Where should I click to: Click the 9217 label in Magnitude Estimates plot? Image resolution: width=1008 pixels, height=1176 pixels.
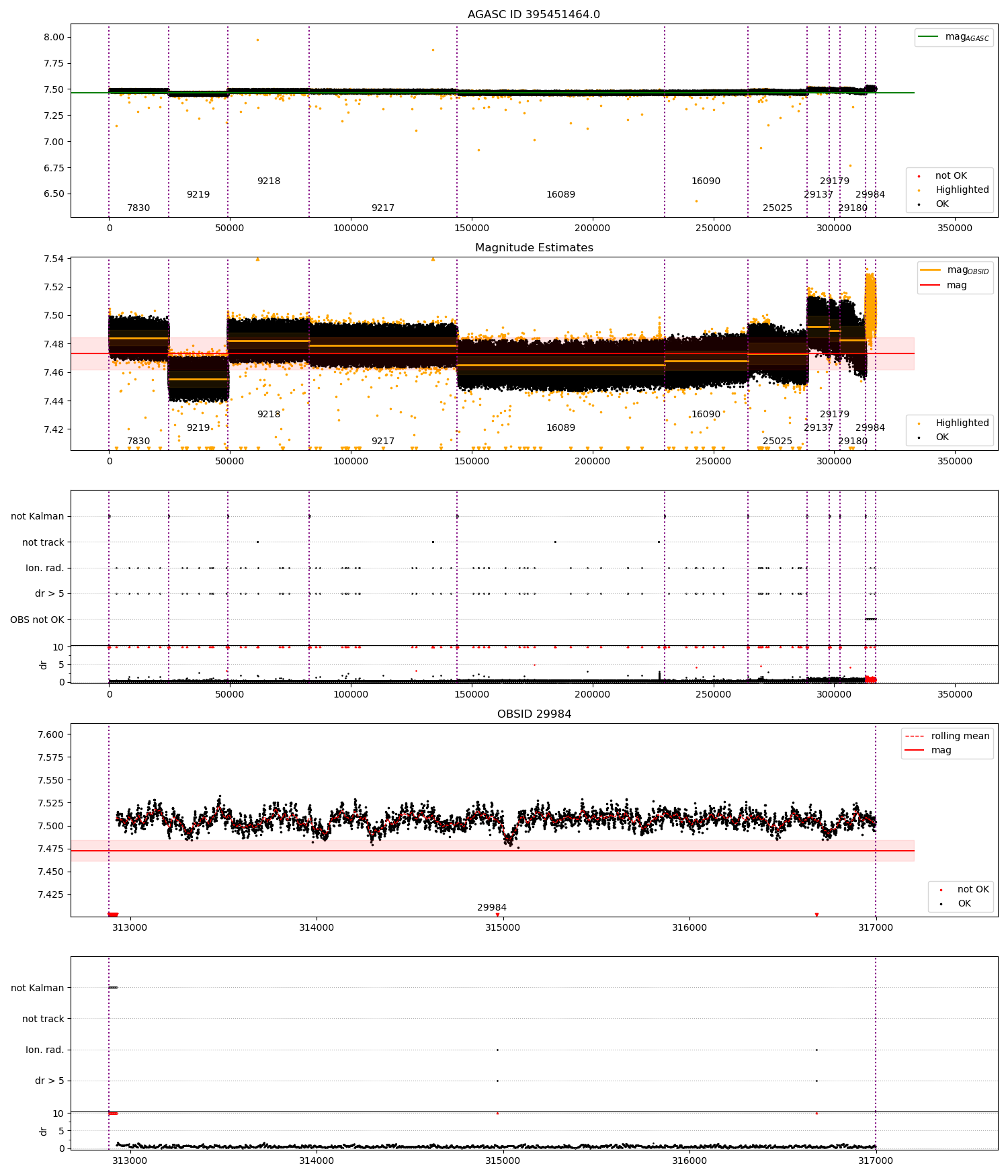point(383,442)
